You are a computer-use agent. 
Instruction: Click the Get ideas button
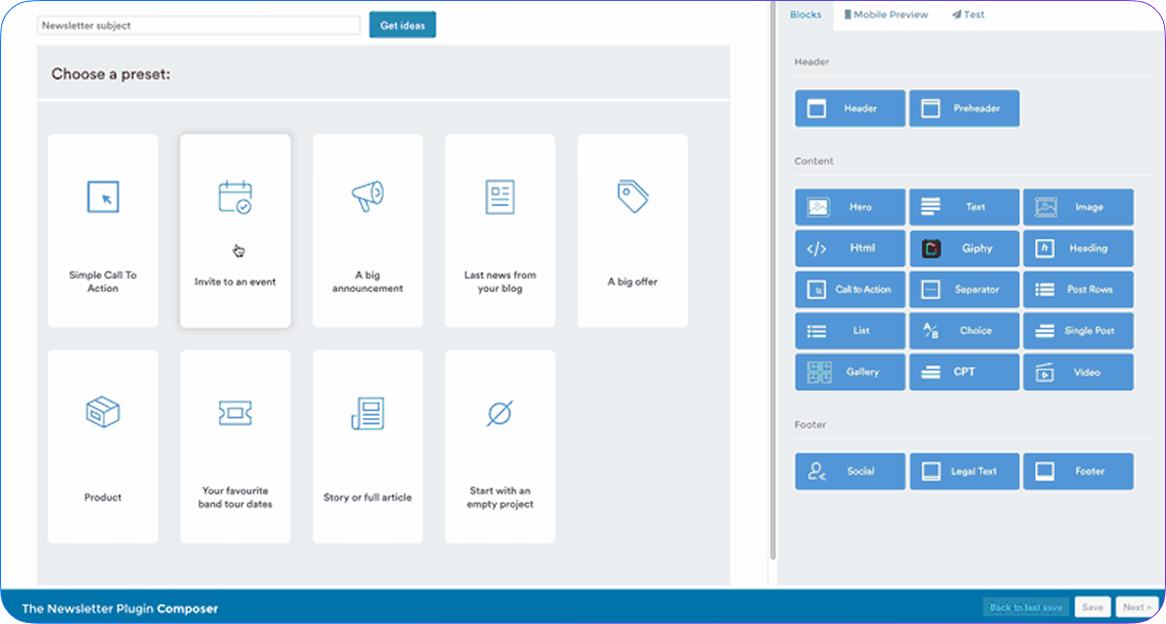tap(402, 25)
